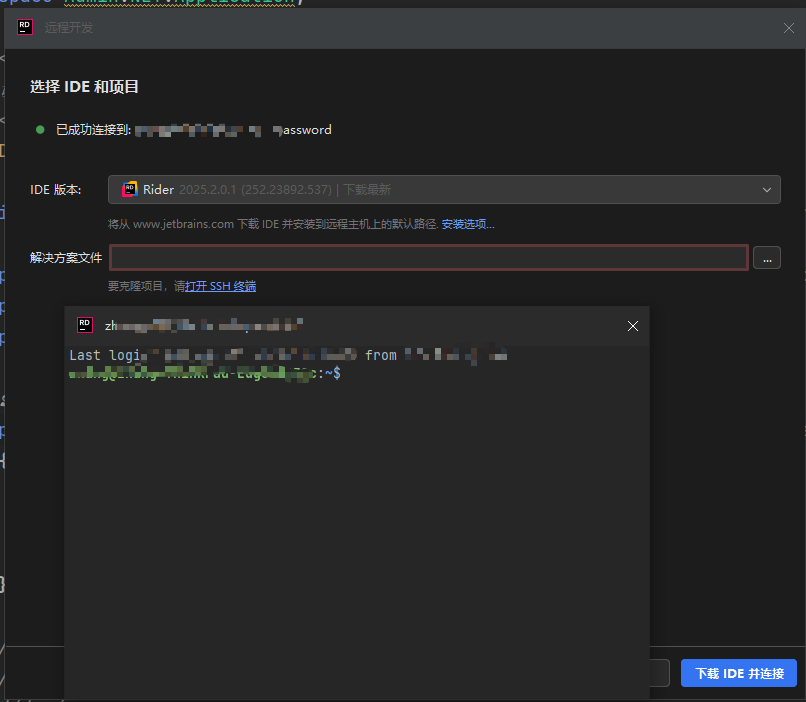Close the SSH terminal popup window

point(632,326)
